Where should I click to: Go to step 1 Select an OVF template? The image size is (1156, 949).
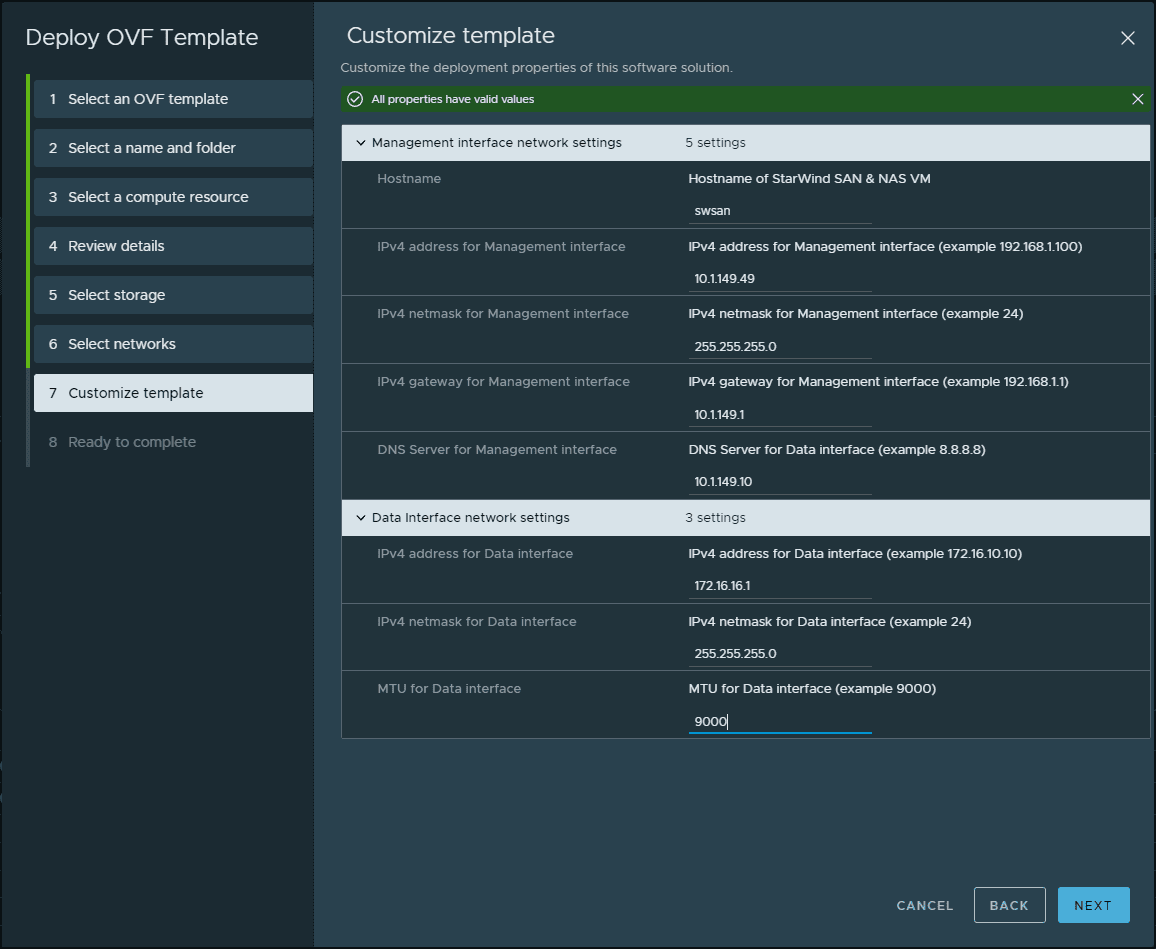173,99
